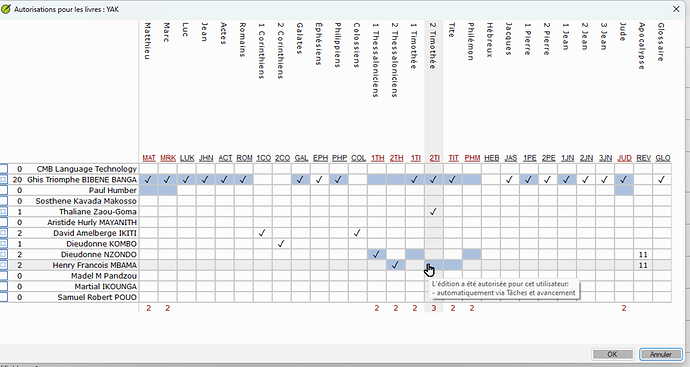Click the EPH book code link
Screen dimensions: 690x367
click(x=320, y=158)
